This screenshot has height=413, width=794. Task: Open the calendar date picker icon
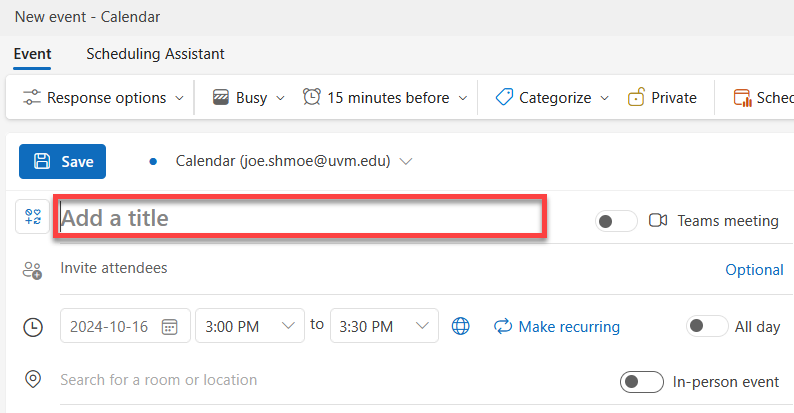point(169,327)
